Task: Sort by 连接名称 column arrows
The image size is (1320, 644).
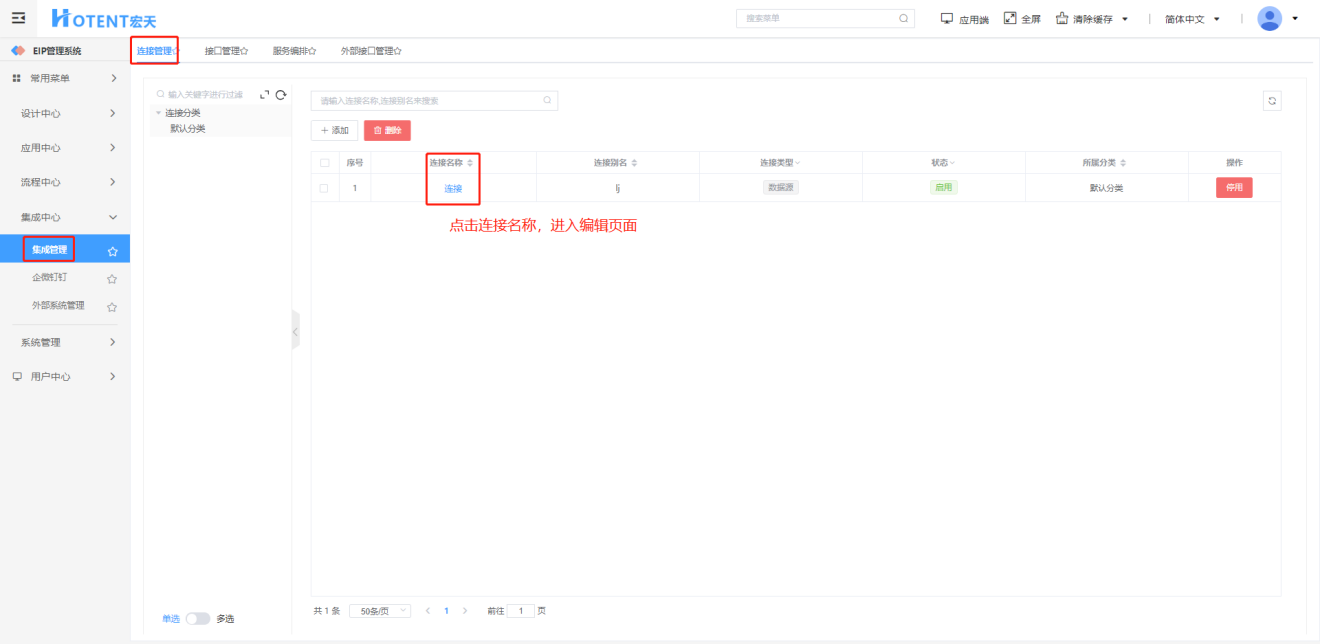Action: (470, 162)
